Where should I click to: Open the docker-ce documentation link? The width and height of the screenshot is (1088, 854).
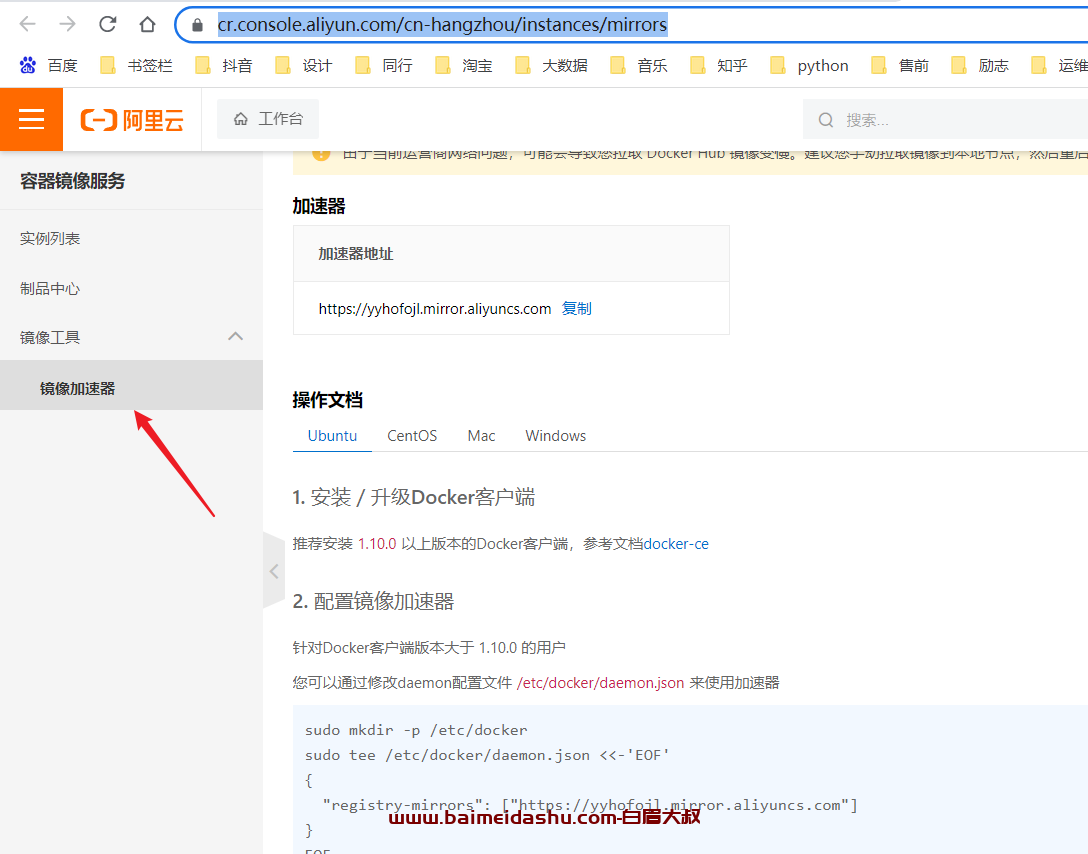pyautogui.click(x=677, y=544)
